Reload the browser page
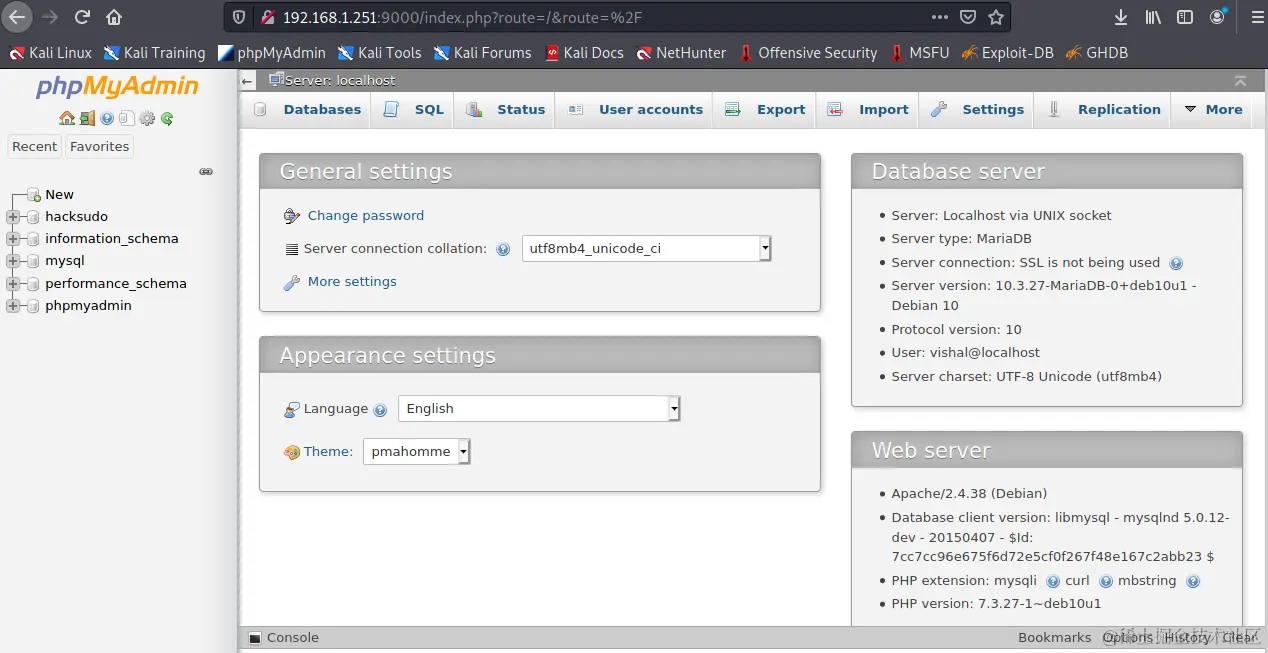Screen dimensions: 1268x653 coord(82,17)
